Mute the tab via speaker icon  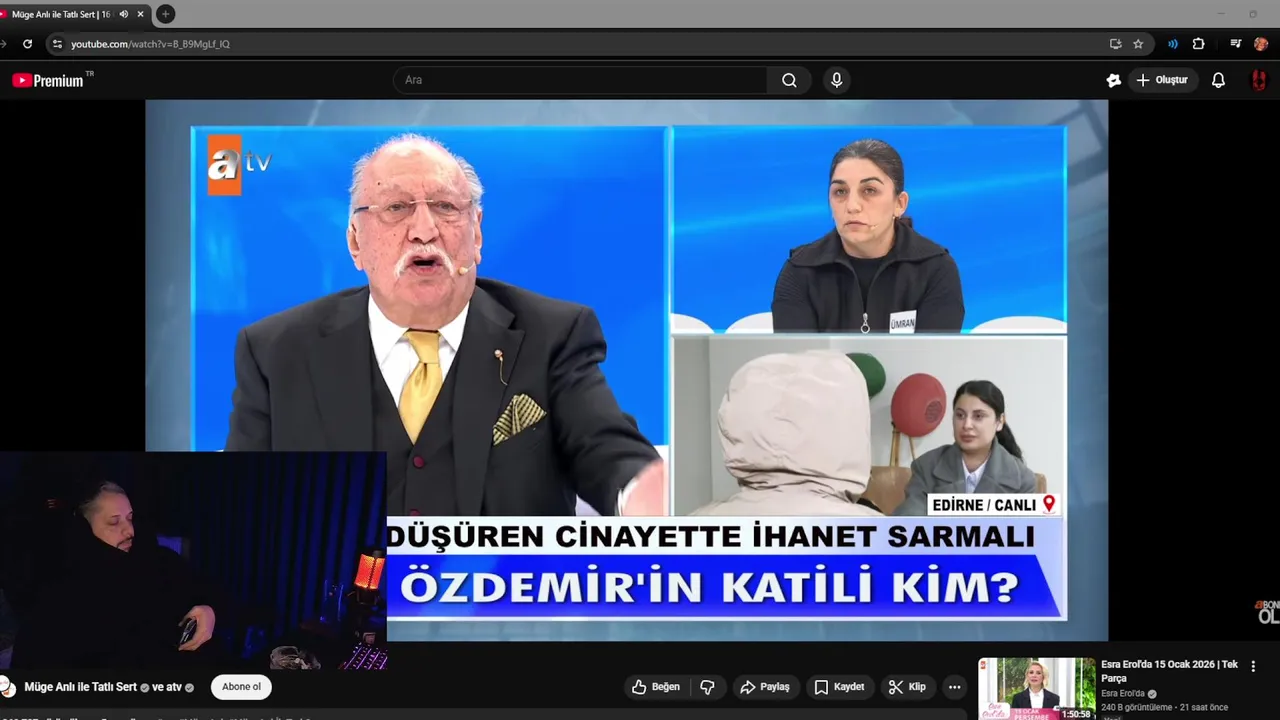coord(124,14)
